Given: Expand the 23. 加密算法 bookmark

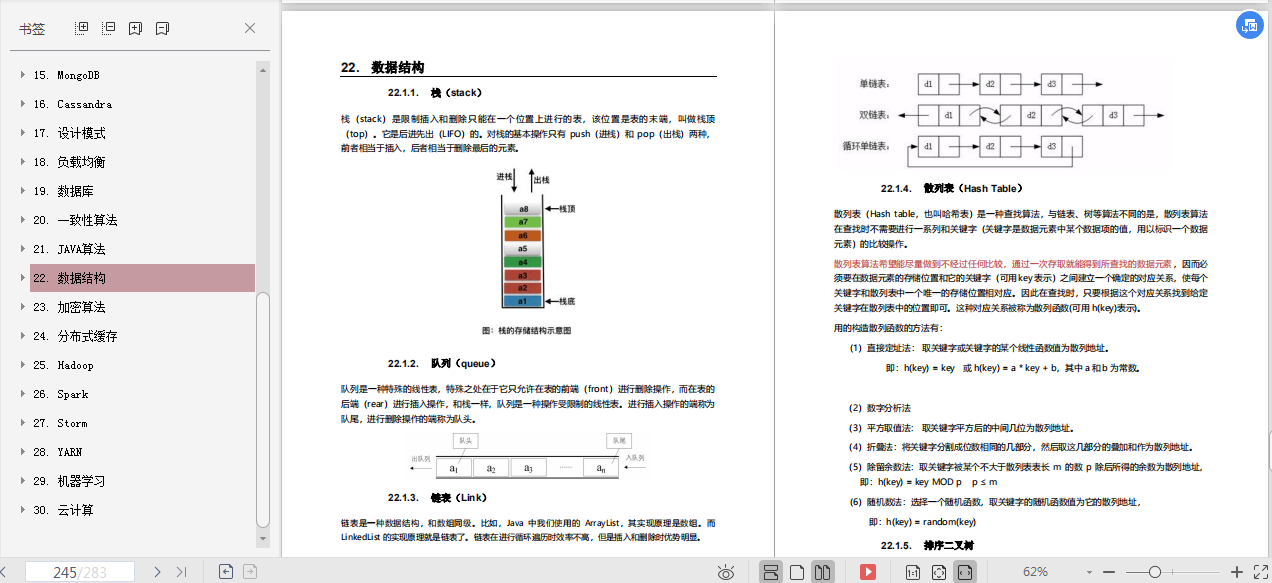Looking at the screenshot, I should [22, 307].
